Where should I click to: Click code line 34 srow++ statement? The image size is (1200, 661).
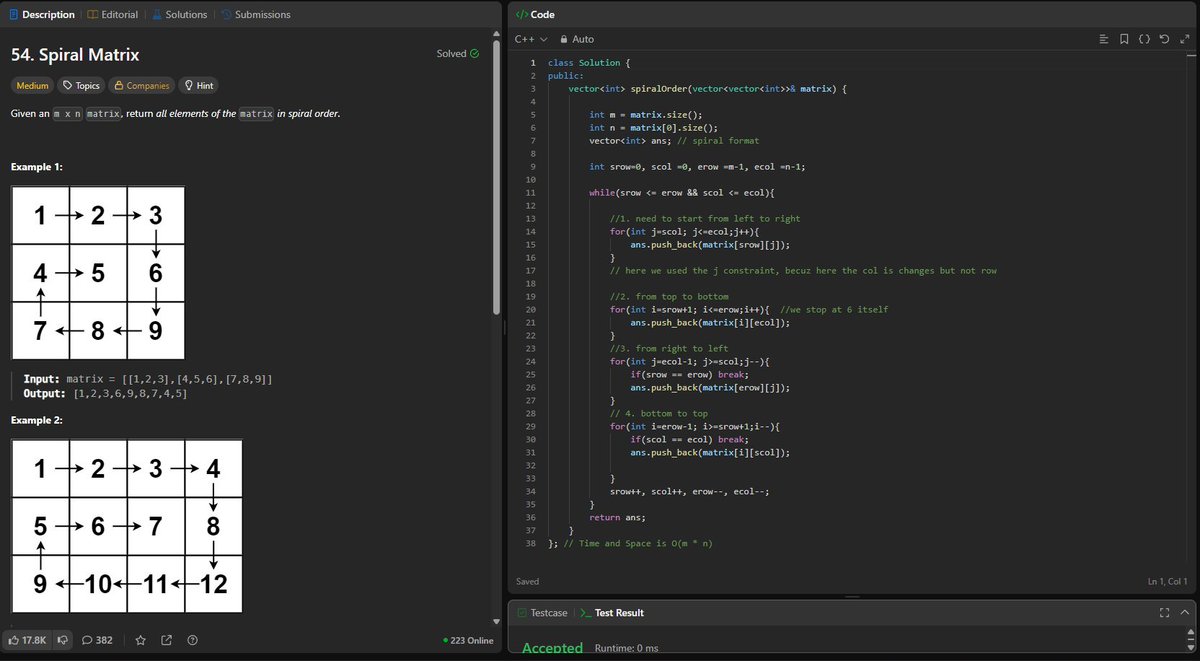point(689,491)
